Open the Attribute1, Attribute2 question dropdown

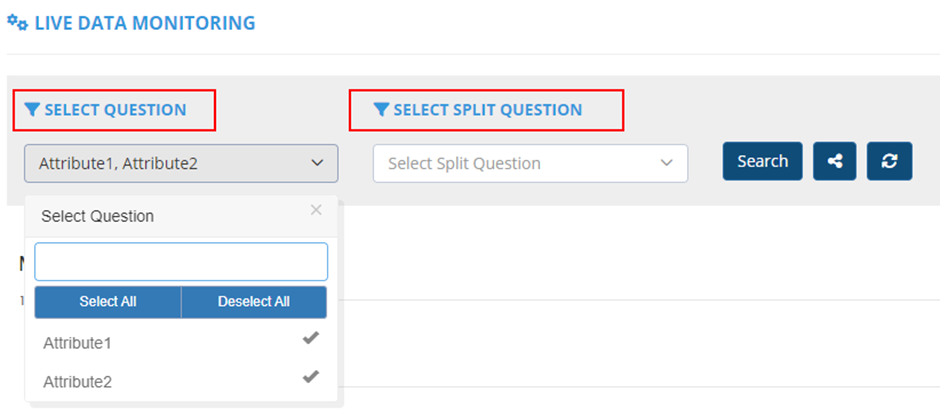pos(181,163)
